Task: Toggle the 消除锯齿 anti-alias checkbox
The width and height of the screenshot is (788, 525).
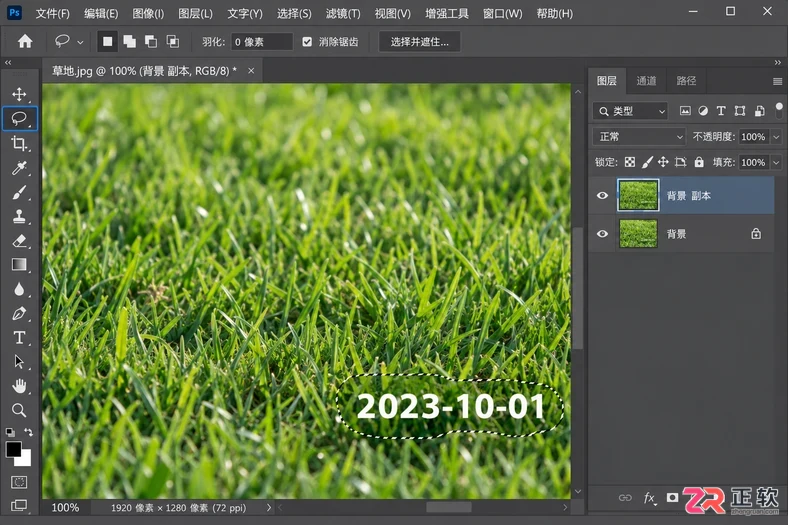Action: [307, 42]
